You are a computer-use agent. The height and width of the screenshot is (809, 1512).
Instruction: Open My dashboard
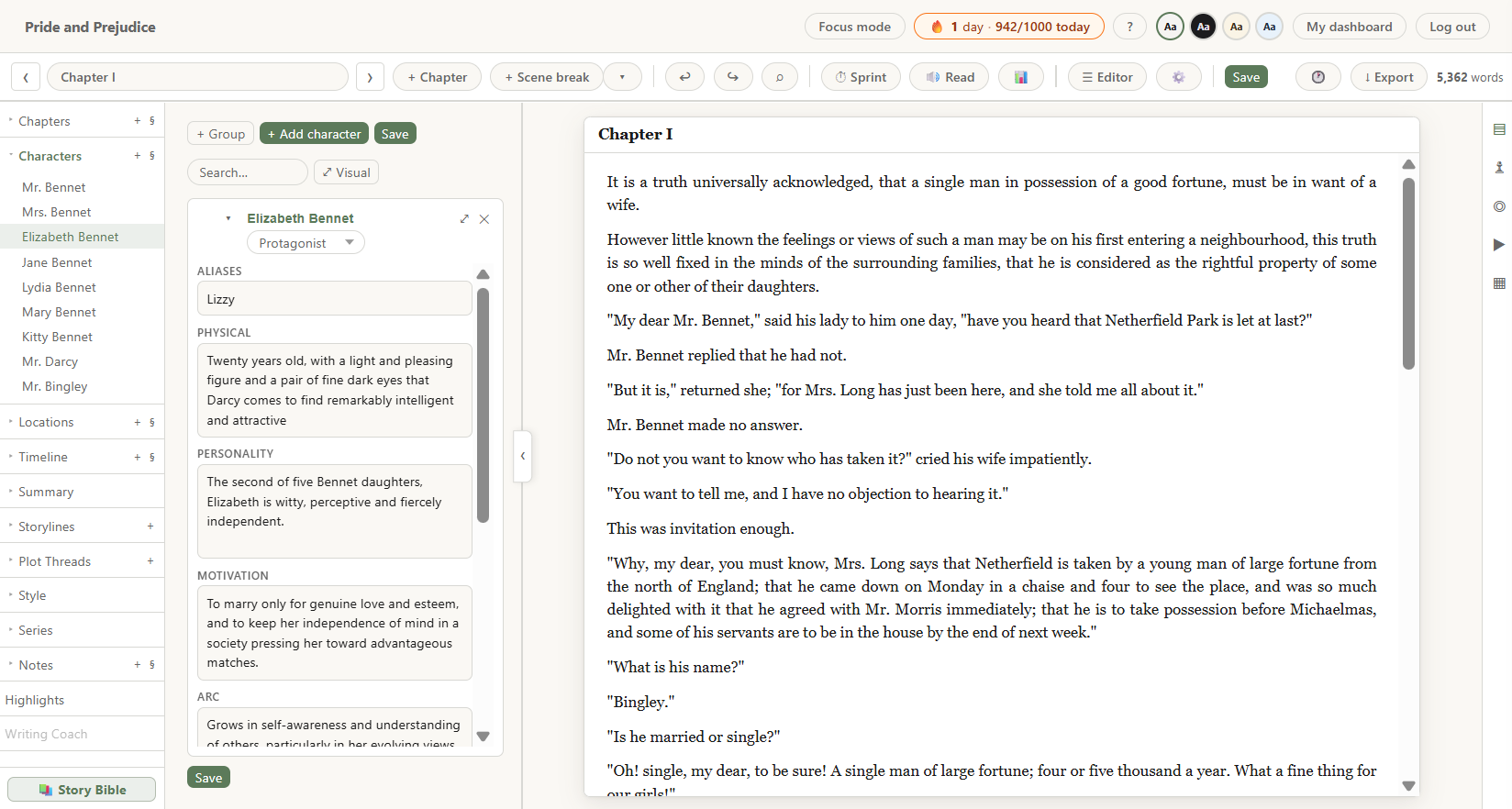[1349, 27]
